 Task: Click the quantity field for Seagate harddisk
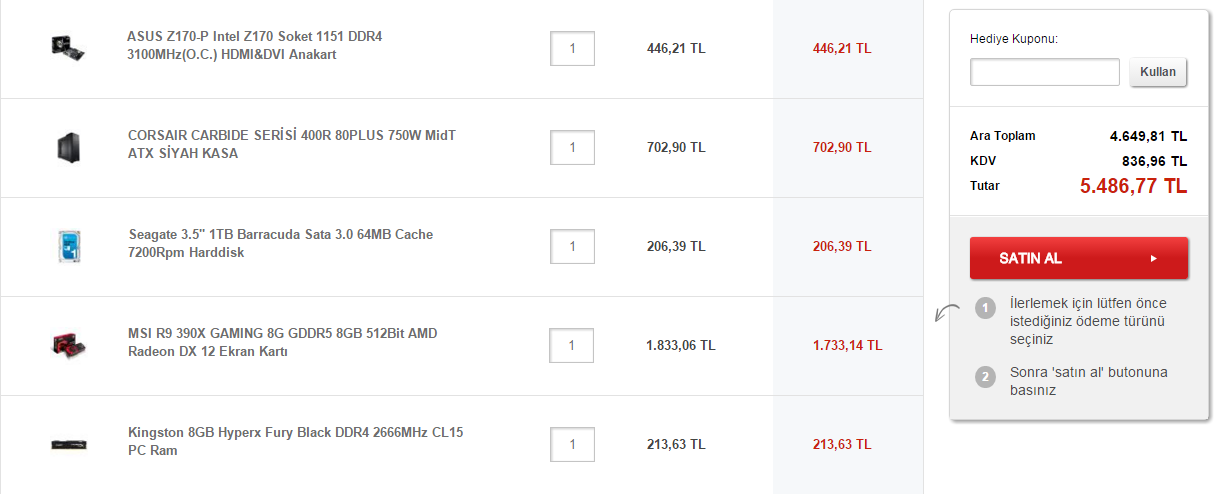click(x=572, y=246)
